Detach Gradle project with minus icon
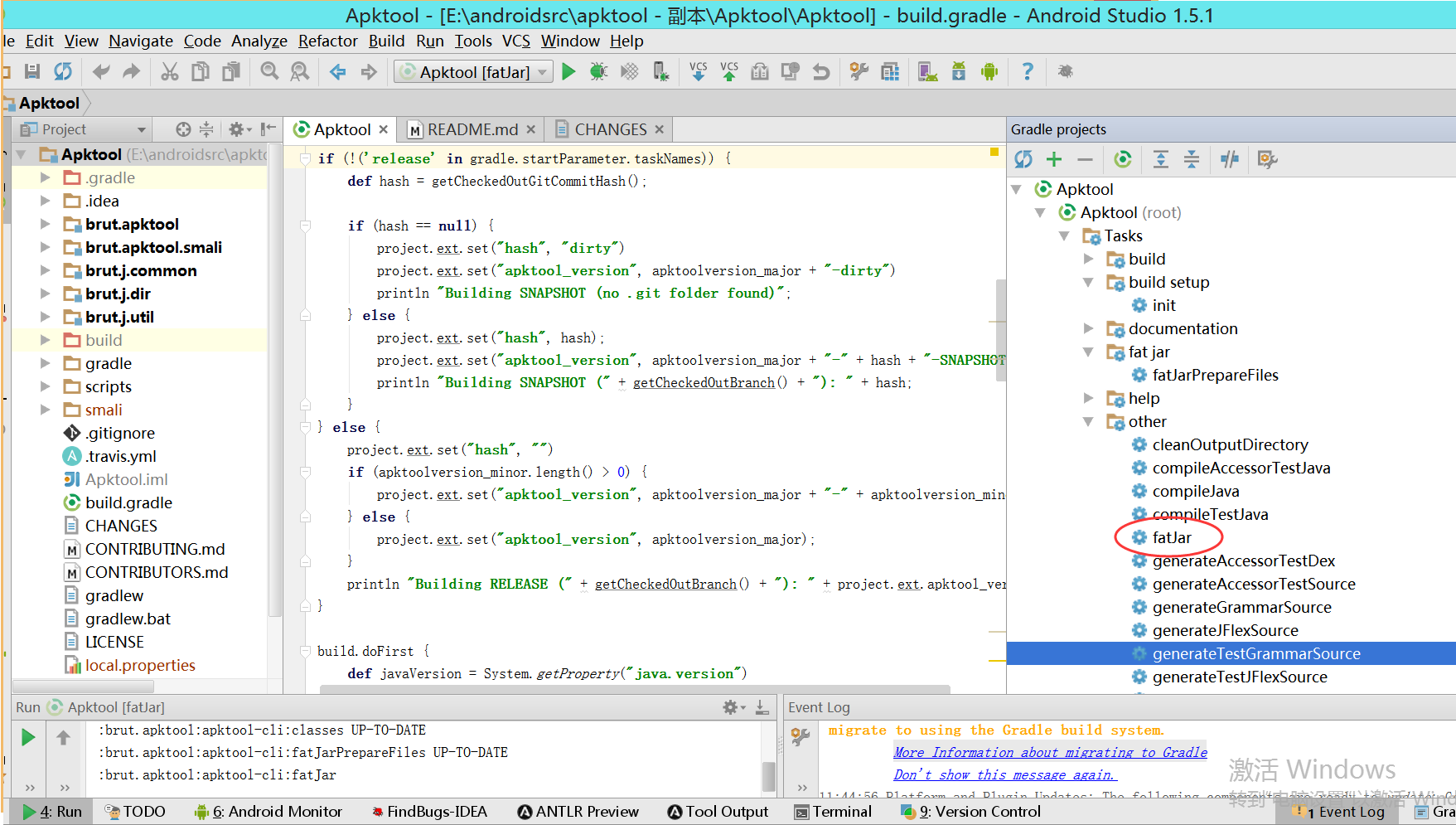Image resolution: width=1456 pixels, height=825 pixels. 1085,159
